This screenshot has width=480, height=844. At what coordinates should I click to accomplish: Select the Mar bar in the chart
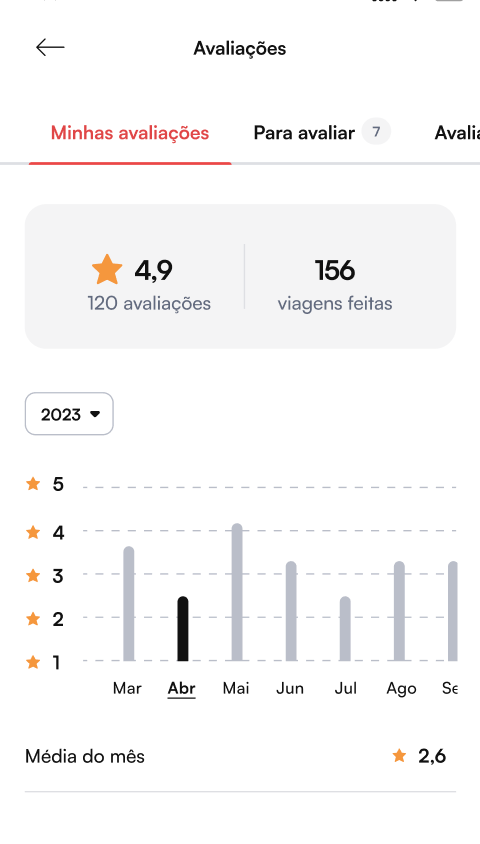[129, 603]
